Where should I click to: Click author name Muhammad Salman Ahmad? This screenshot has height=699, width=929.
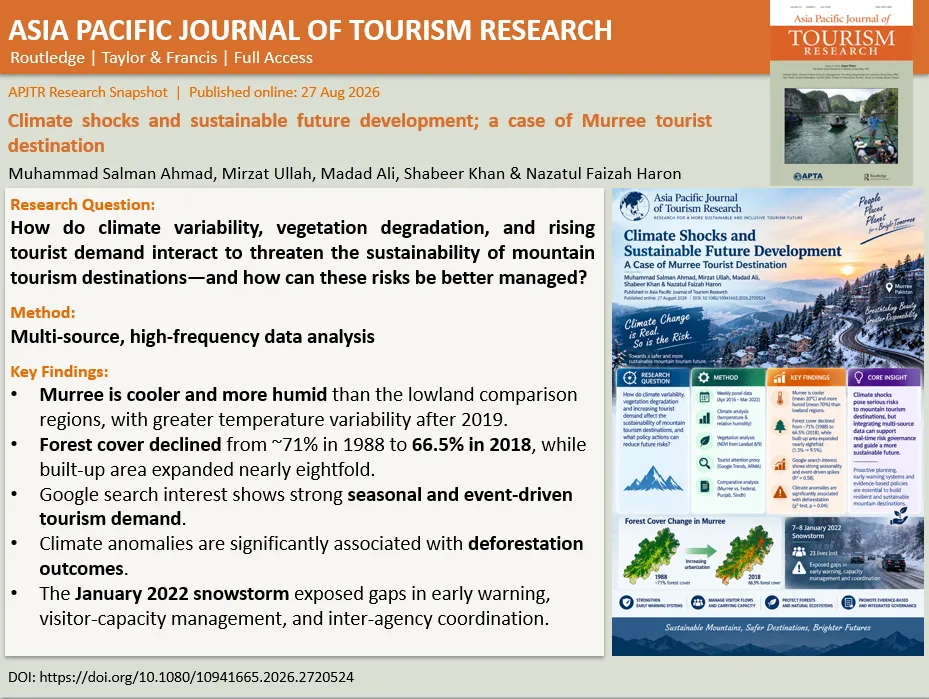pyautogui.click(x=111, y=174)
